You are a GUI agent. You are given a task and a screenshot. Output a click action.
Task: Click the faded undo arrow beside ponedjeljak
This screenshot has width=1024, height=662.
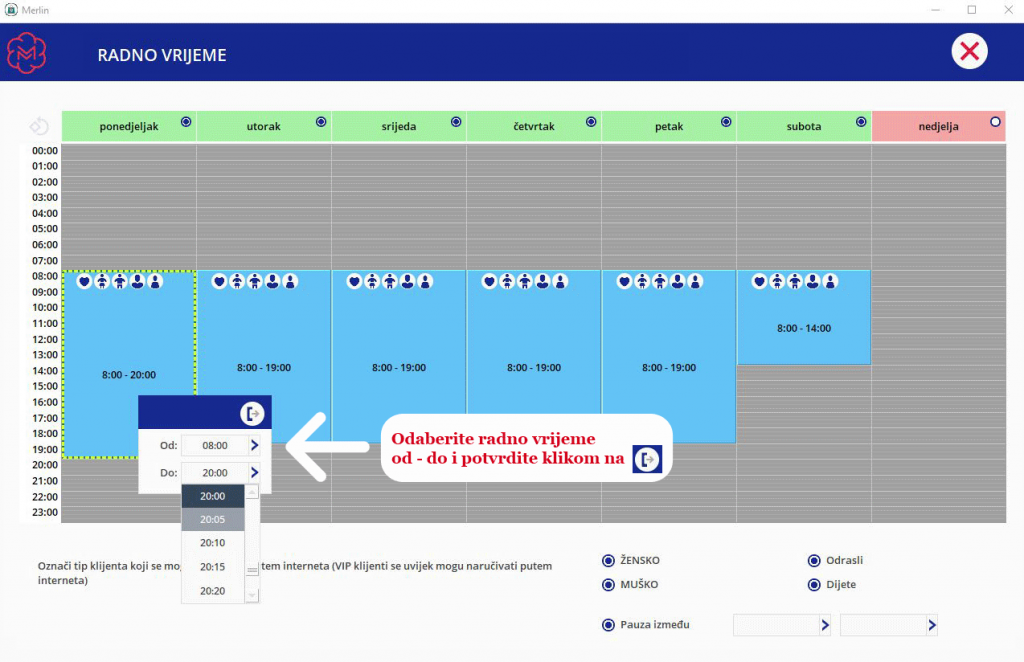pyautogui.click(x=39, y=125)
